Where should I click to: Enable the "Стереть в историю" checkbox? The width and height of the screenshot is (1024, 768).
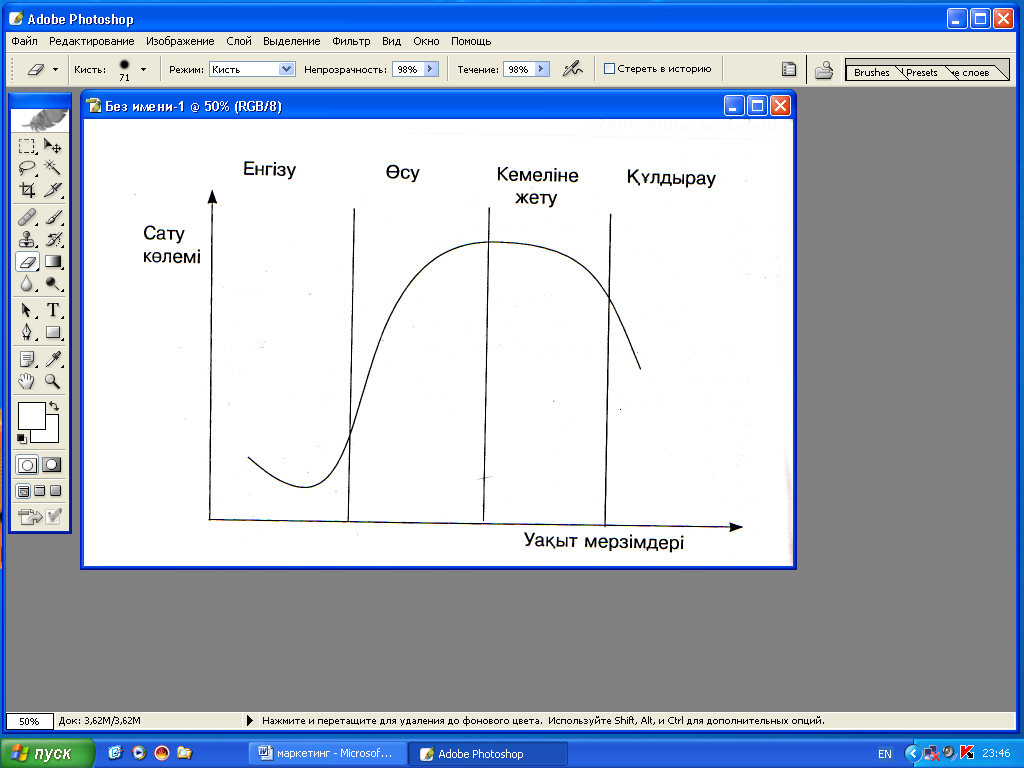coord(609,69)
